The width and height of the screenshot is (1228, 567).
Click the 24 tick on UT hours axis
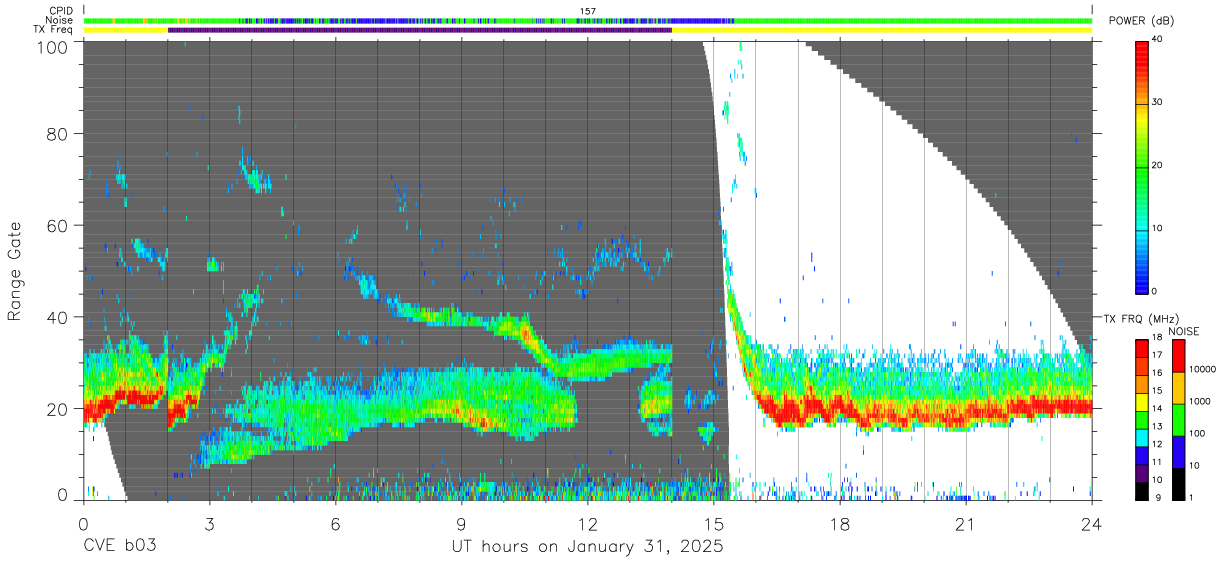[1091, 523]
